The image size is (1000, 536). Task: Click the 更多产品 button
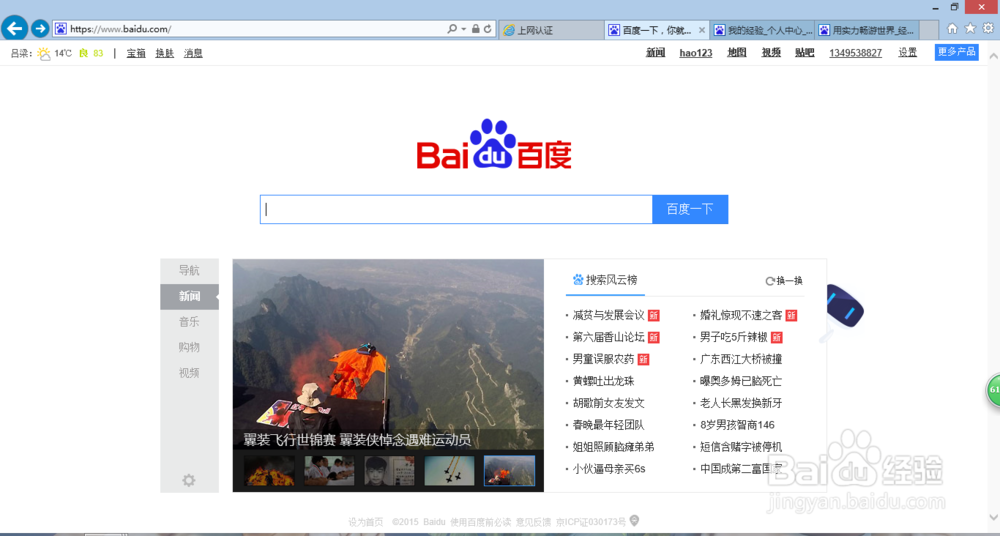click(957, 52)
